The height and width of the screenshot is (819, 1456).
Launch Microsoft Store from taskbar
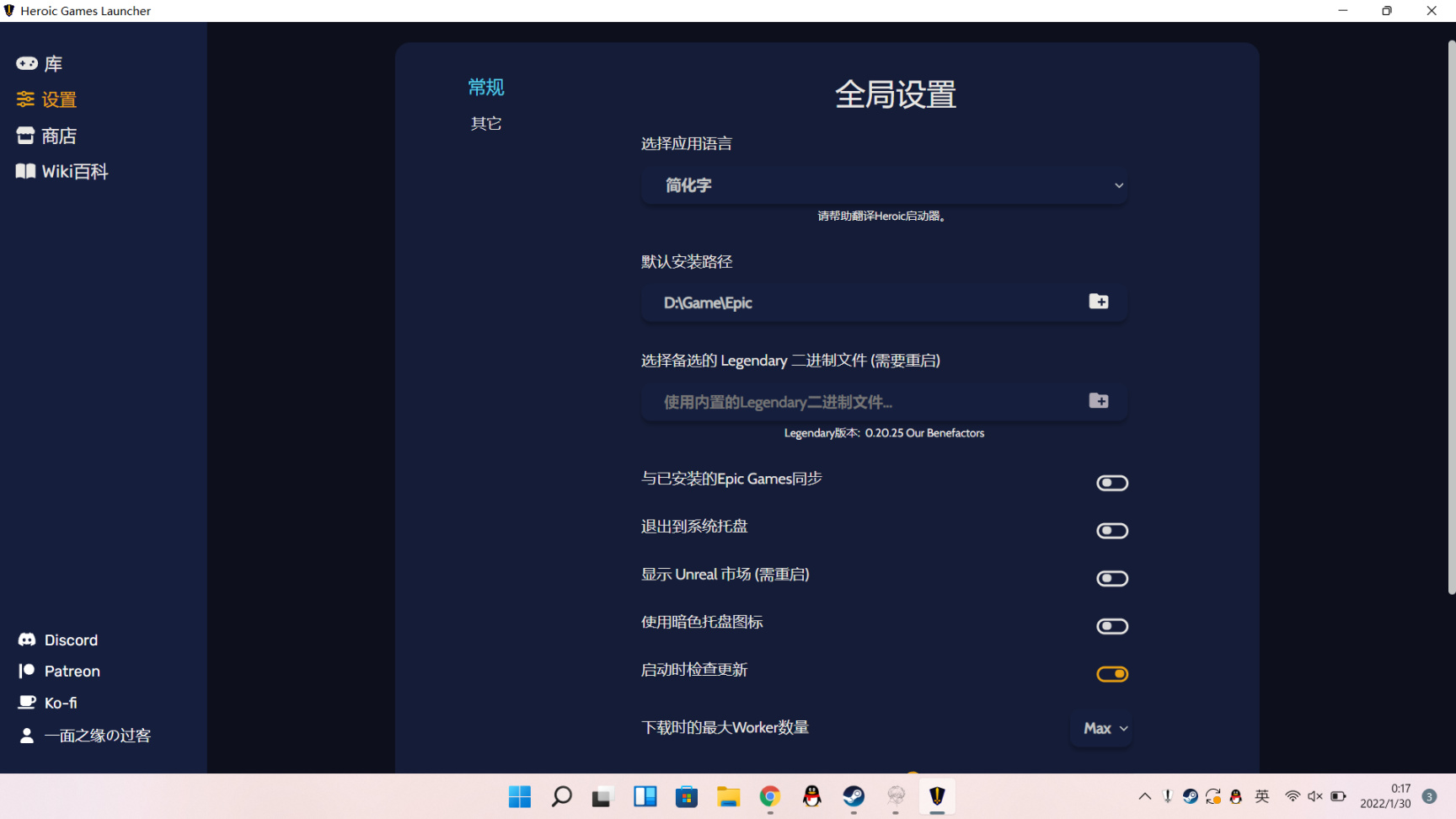pyautogui.click(x=687, y=796)
